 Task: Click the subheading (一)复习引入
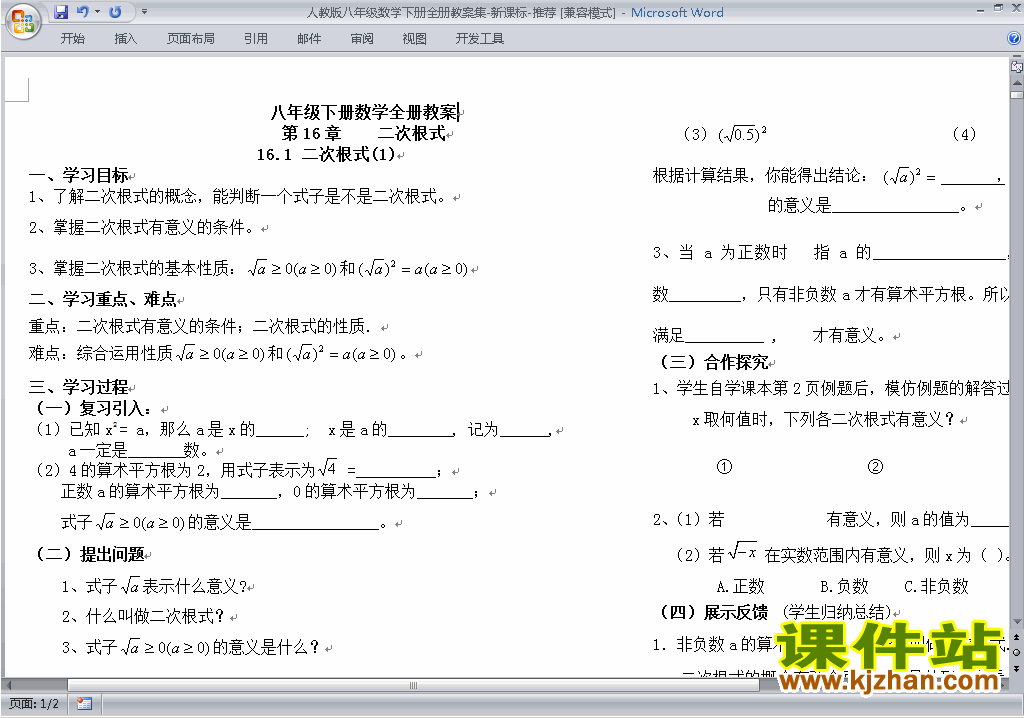click(95, 408)
